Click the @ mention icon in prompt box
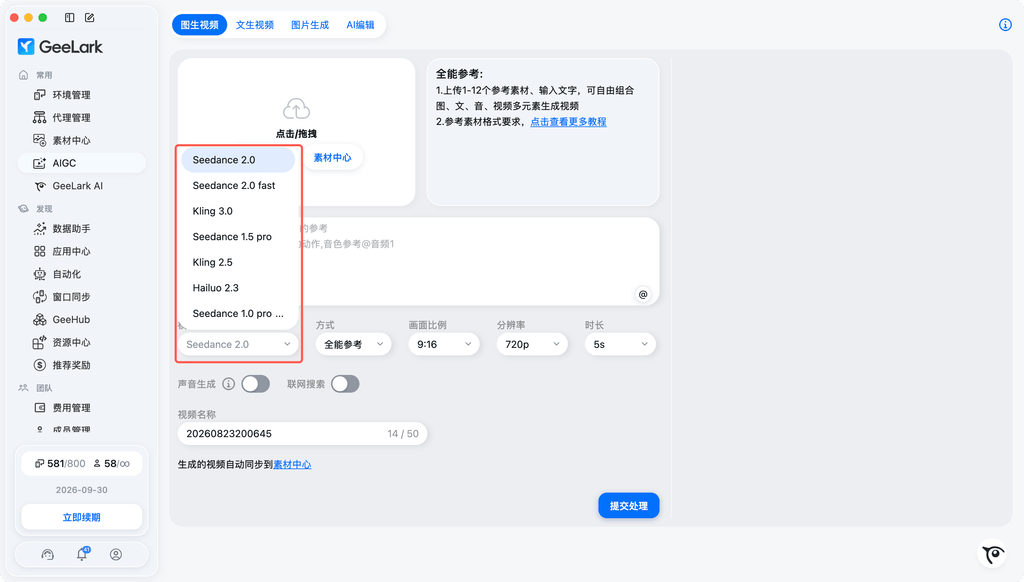The height and width of the screenshot is (582, 1024). [x=643, y=295]
